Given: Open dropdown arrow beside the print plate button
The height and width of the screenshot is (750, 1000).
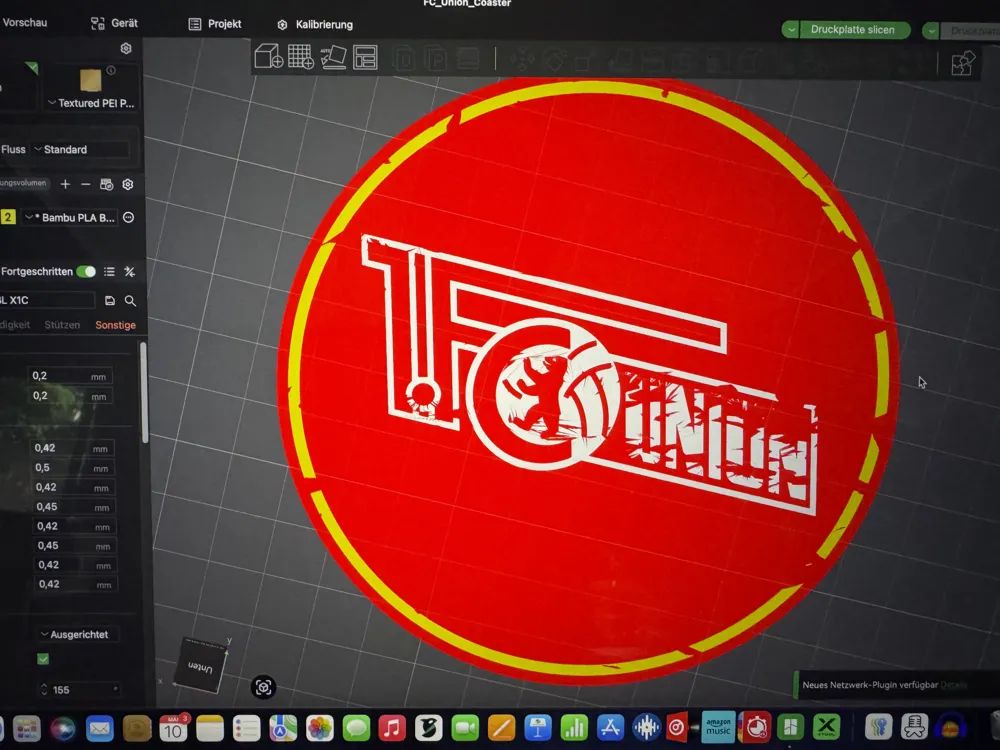Looking at the screenshot, I should click(930, 31).
